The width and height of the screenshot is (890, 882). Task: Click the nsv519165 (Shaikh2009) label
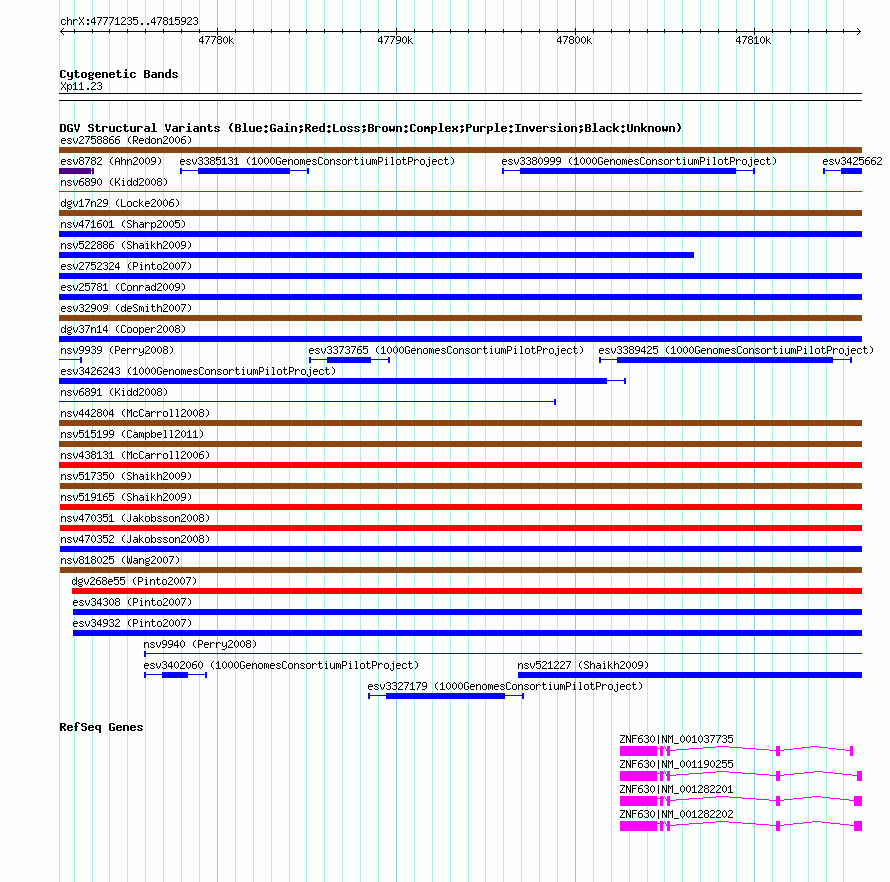coord(126,497)
